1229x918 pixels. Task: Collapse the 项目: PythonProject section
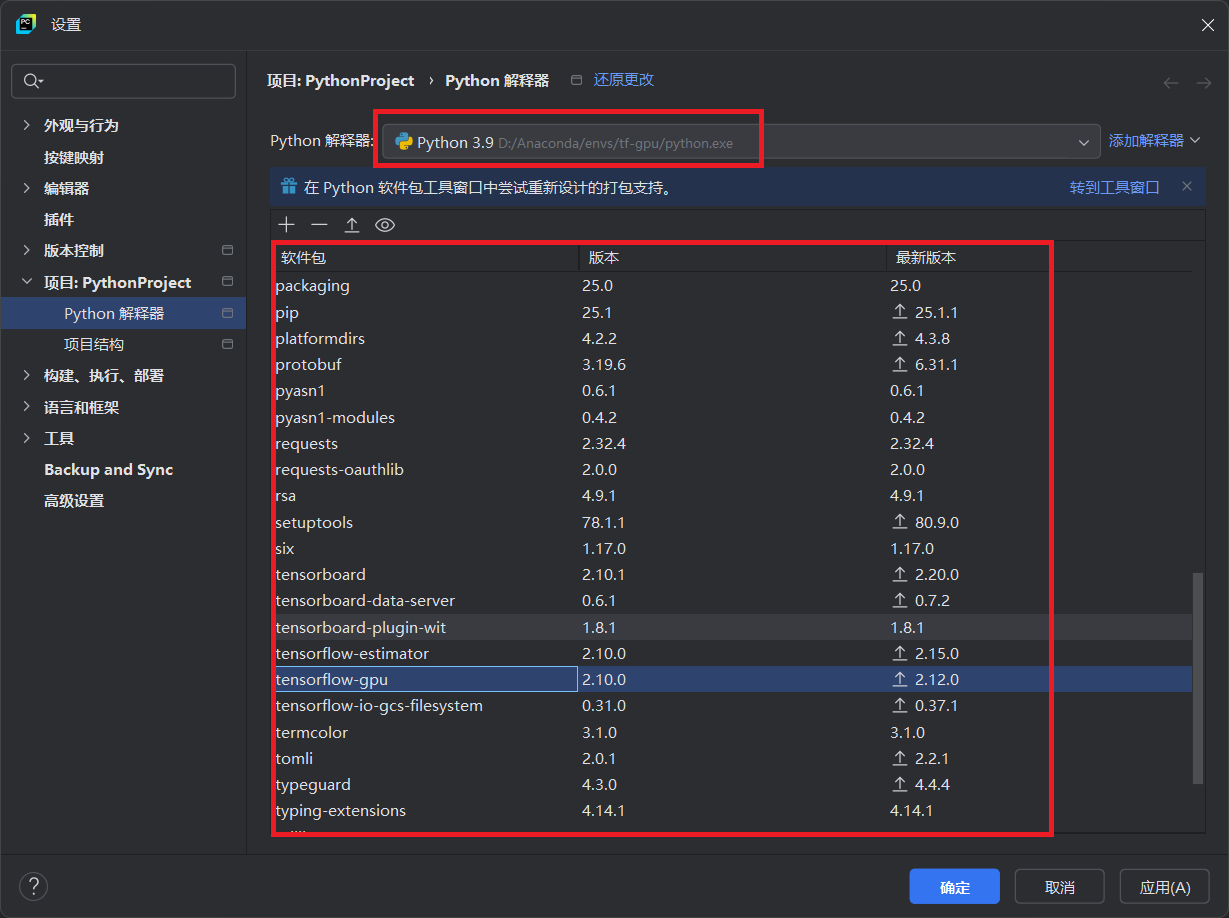tap(27, 282)
